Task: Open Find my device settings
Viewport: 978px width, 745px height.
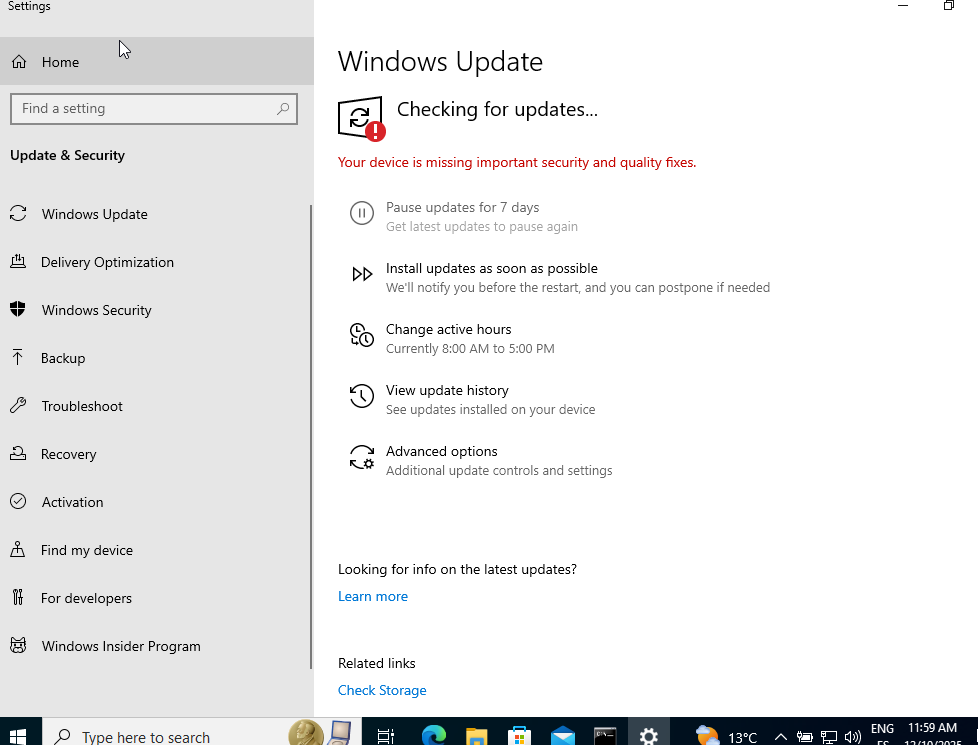Action: tap(86, 550)
